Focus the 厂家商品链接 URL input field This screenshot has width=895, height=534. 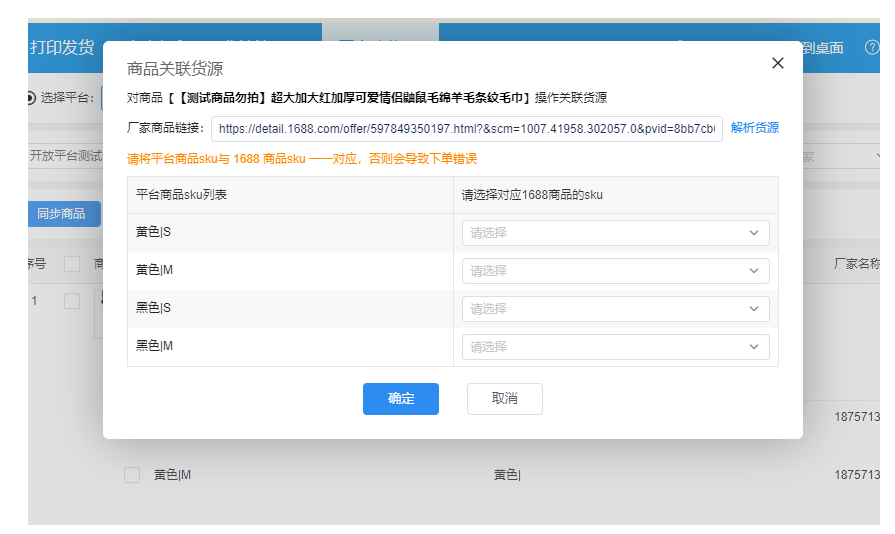point(466,129)
